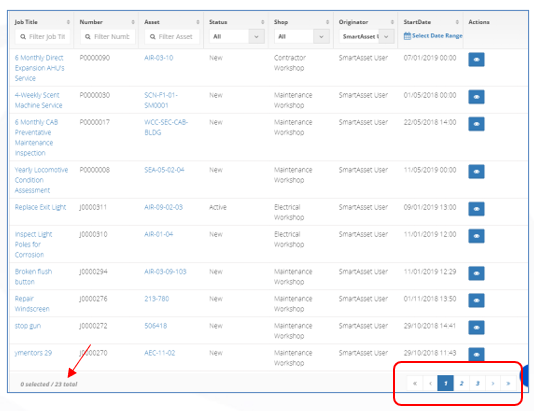Open Yearly Locomotive Condition Assessment link
Screen dimensions: 534x411
click(41, 180)
